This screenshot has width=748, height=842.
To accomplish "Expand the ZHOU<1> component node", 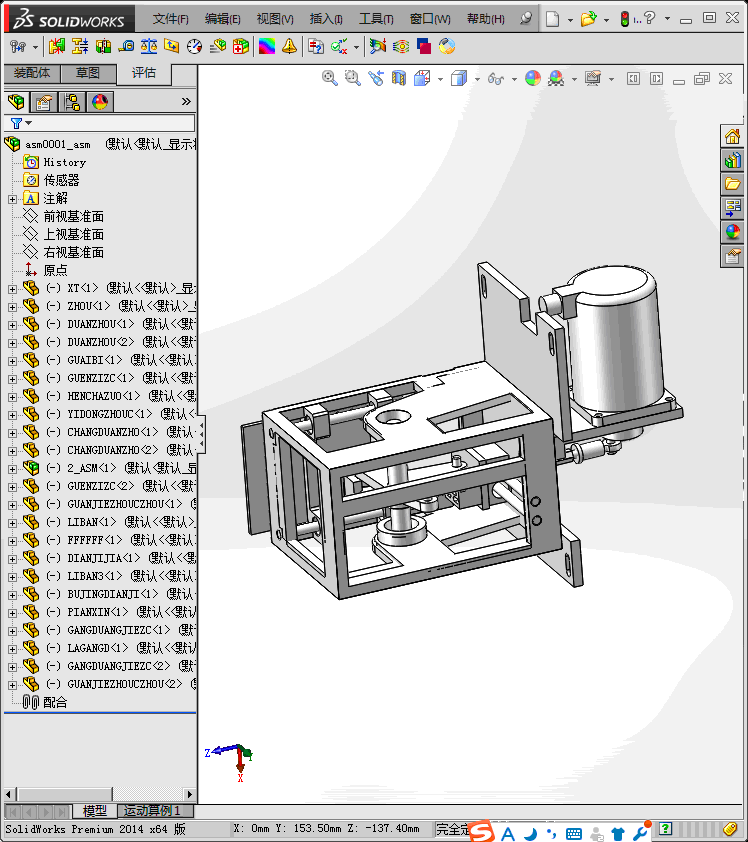I will 12,307.
